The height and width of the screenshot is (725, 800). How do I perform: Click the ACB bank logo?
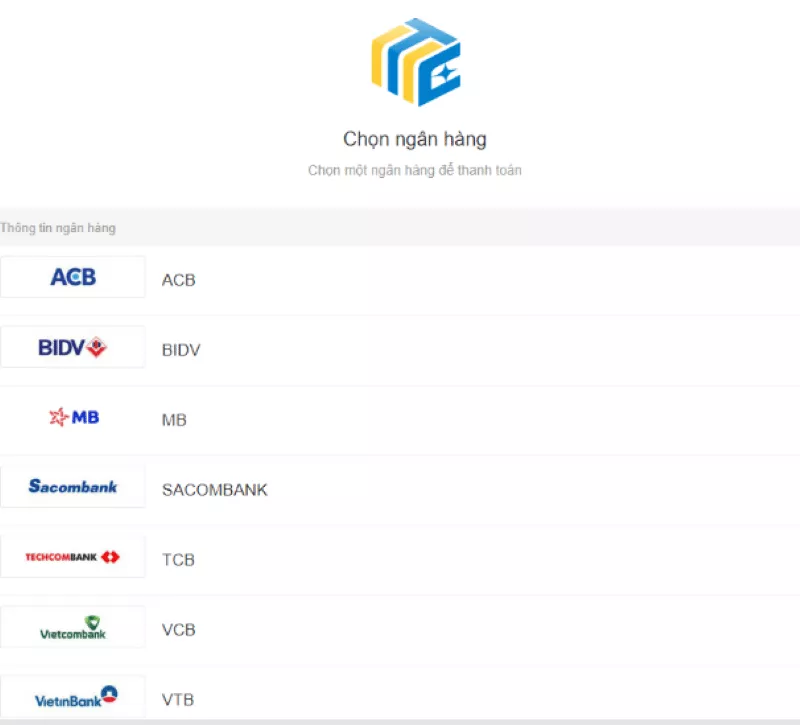[72, 277]
